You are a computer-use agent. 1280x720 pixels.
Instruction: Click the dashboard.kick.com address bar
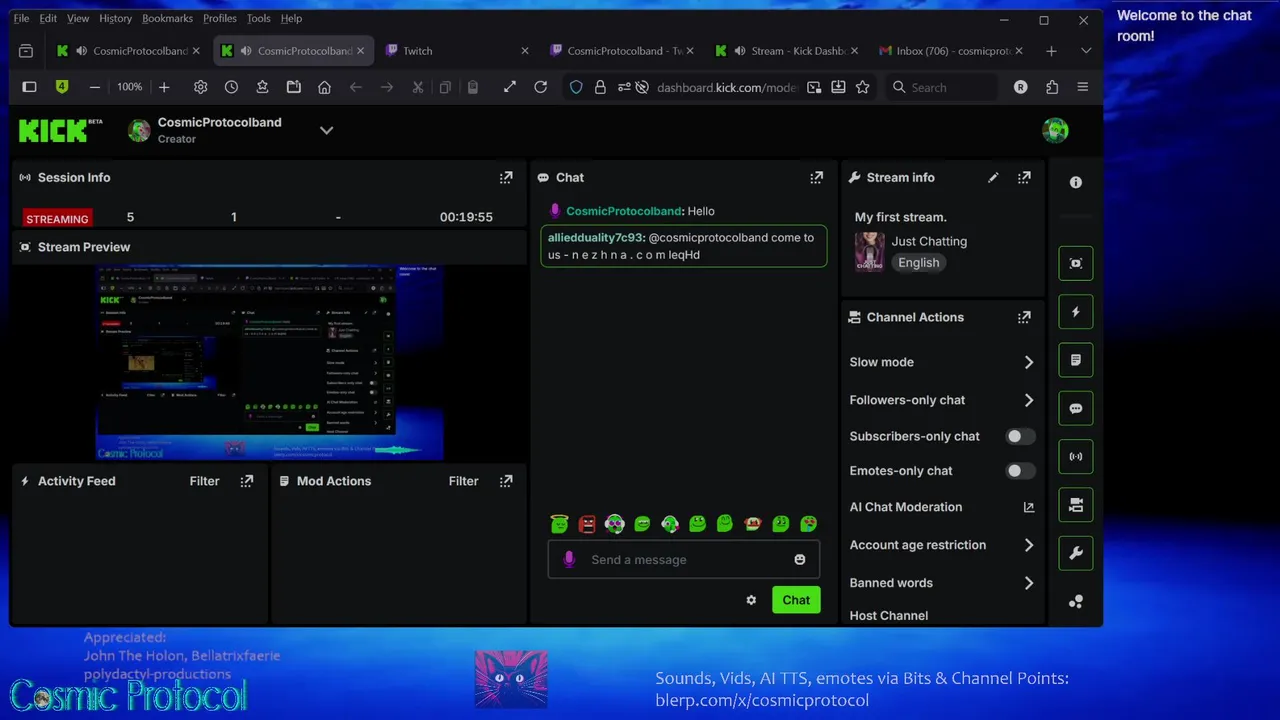coord(726,87)
